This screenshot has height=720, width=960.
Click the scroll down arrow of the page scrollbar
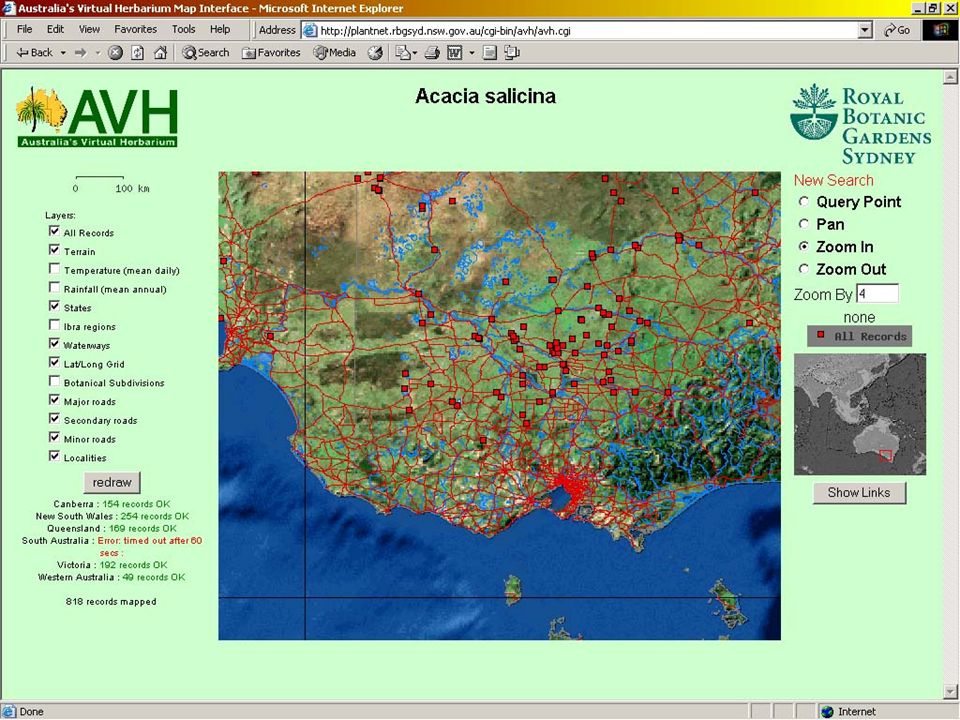950,692
